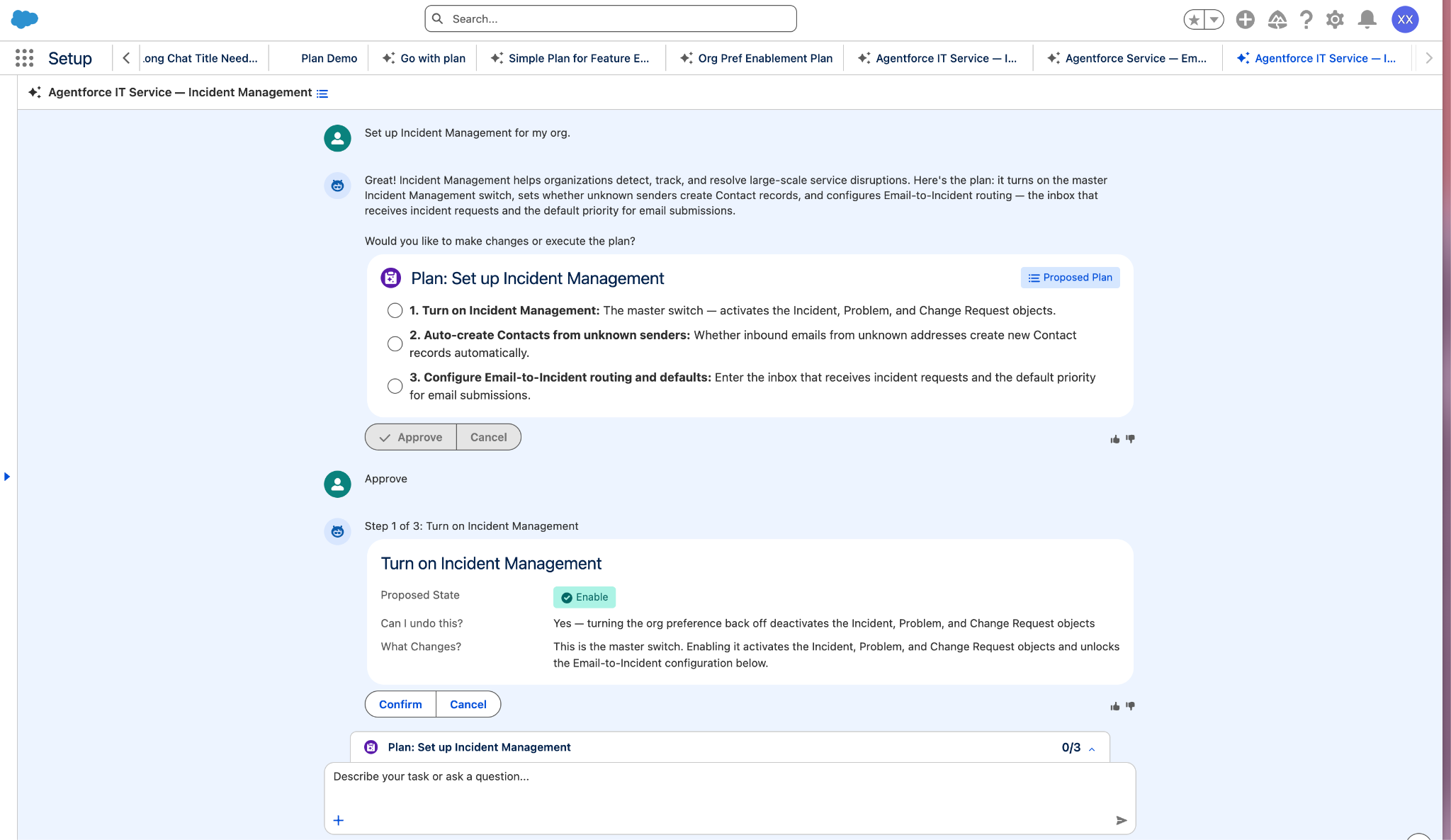Open the Org Pref Enablement Plan tab
The image size is (1451, 840).
click(x=756, y=58)
